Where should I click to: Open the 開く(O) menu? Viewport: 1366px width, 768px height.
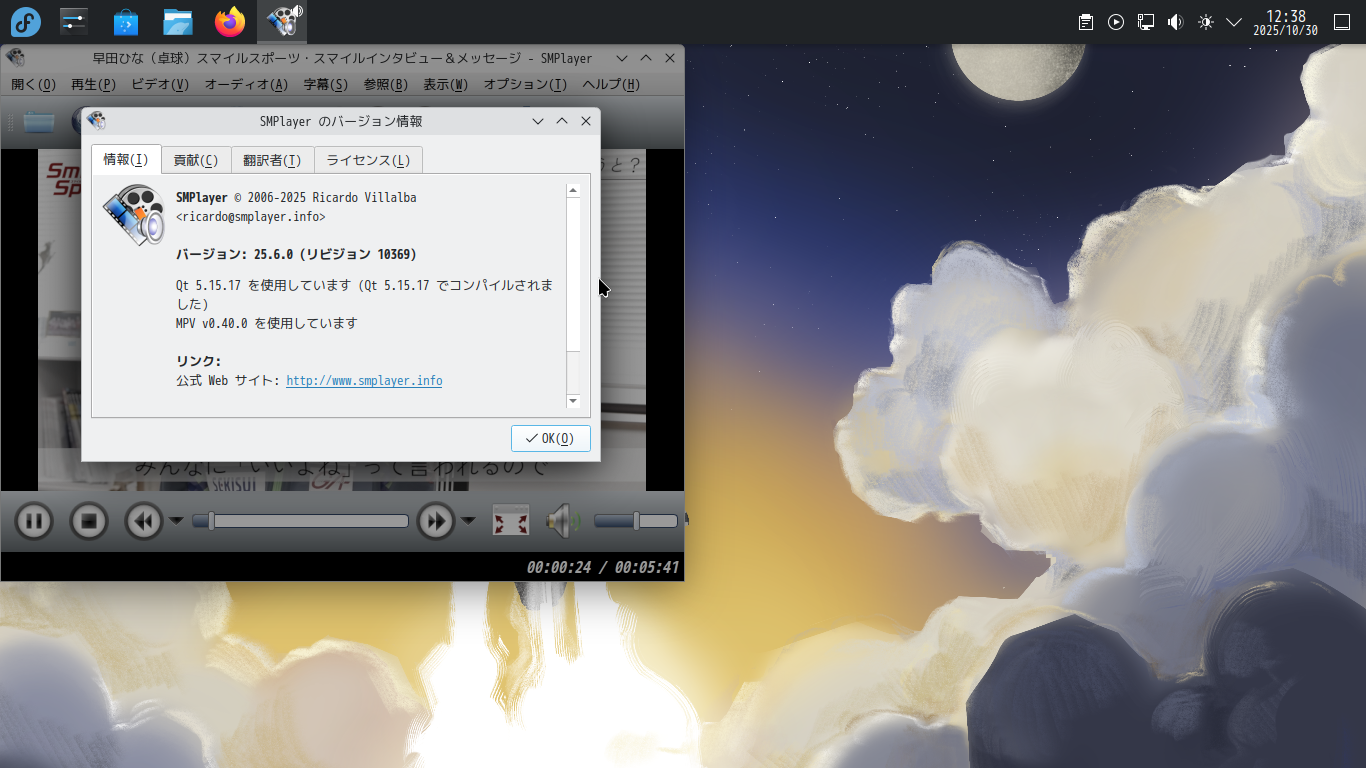click(33, 85)
